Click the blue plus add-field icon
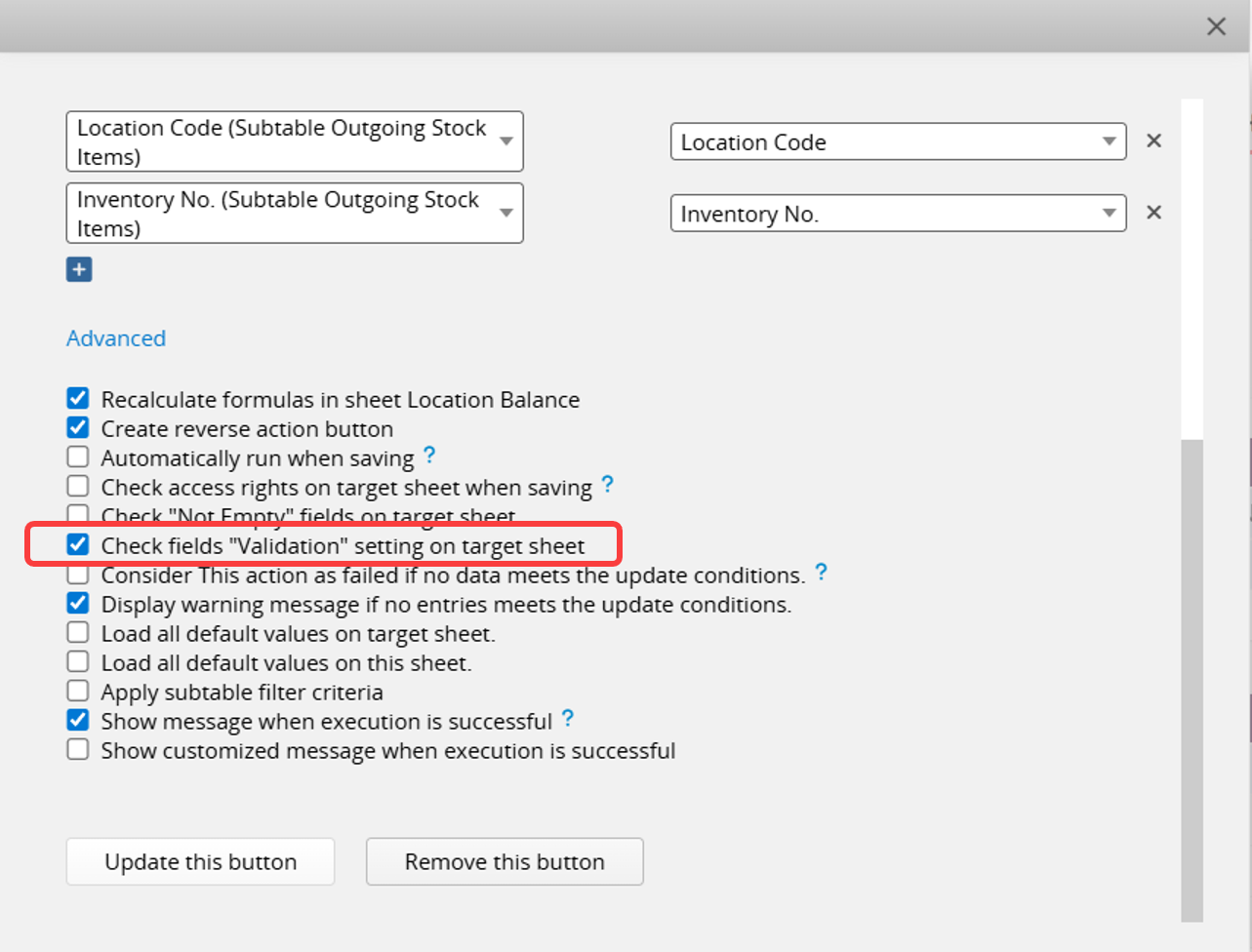This screenshot has height=952, width=1252. pos(79,269)
